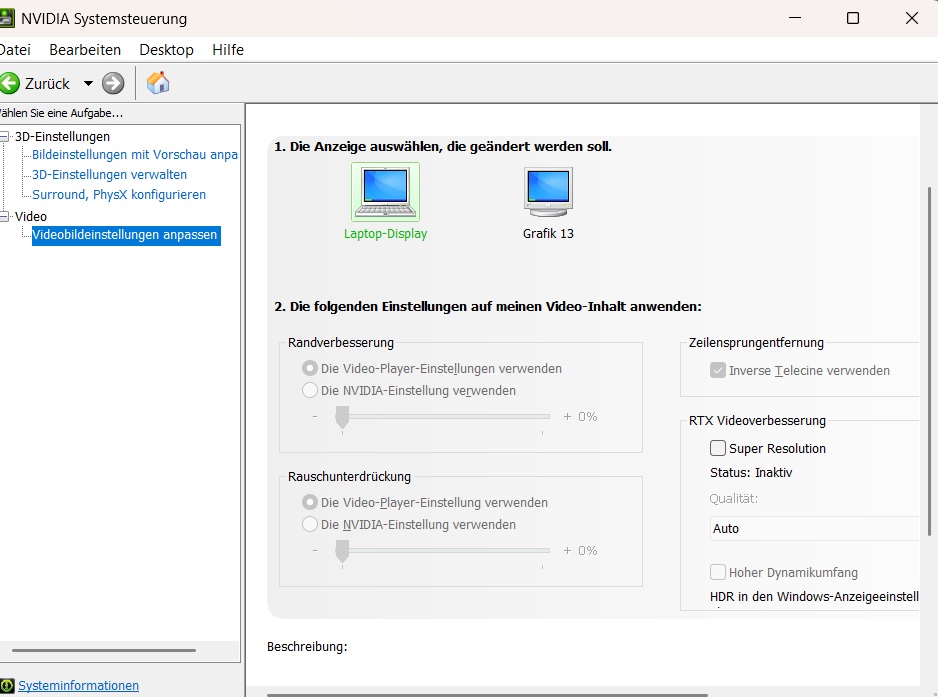Click the Grafik 13 label

[549, 234]
